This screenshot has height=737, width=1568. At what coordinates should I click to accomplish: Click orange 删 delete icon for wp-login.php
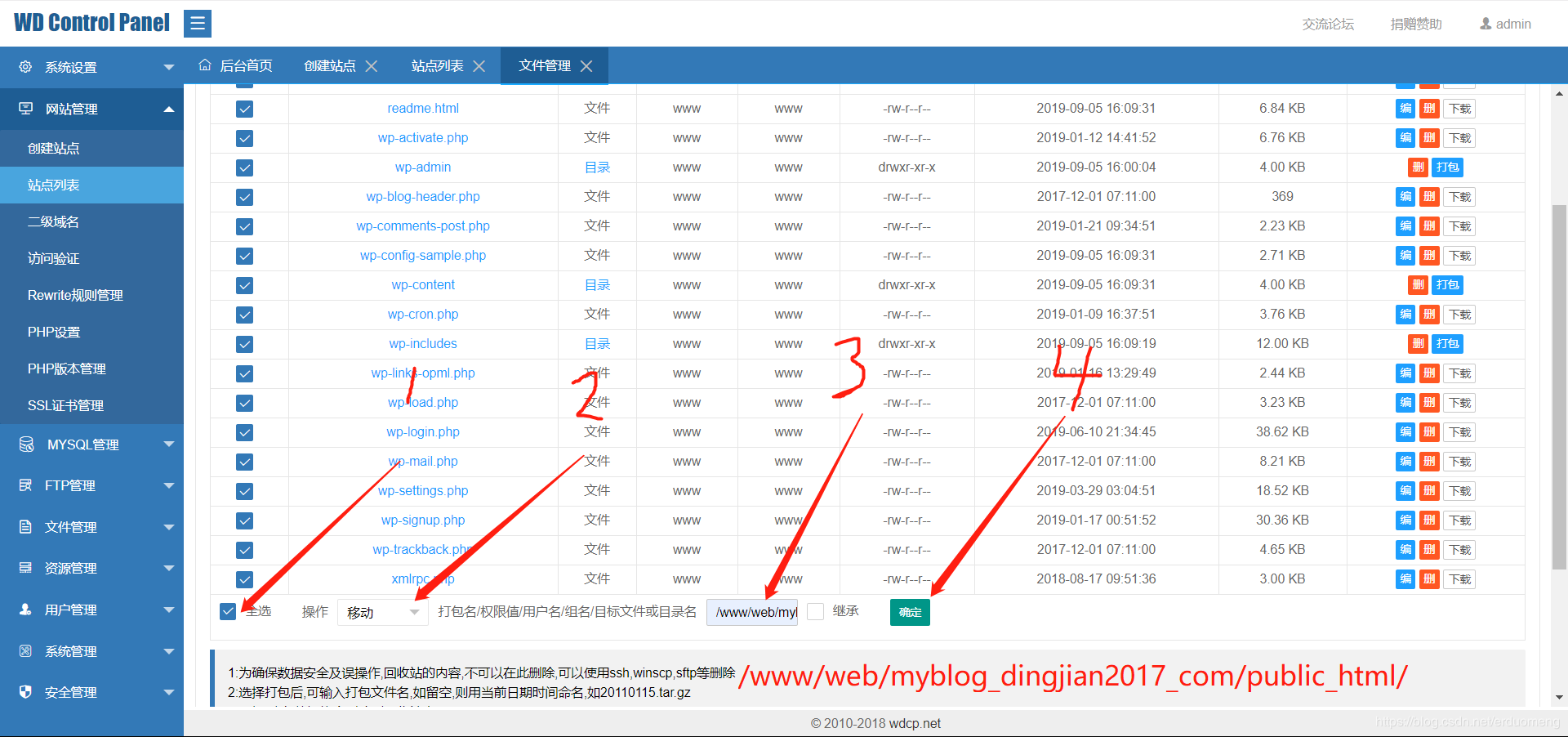[x=1429, y=432]
